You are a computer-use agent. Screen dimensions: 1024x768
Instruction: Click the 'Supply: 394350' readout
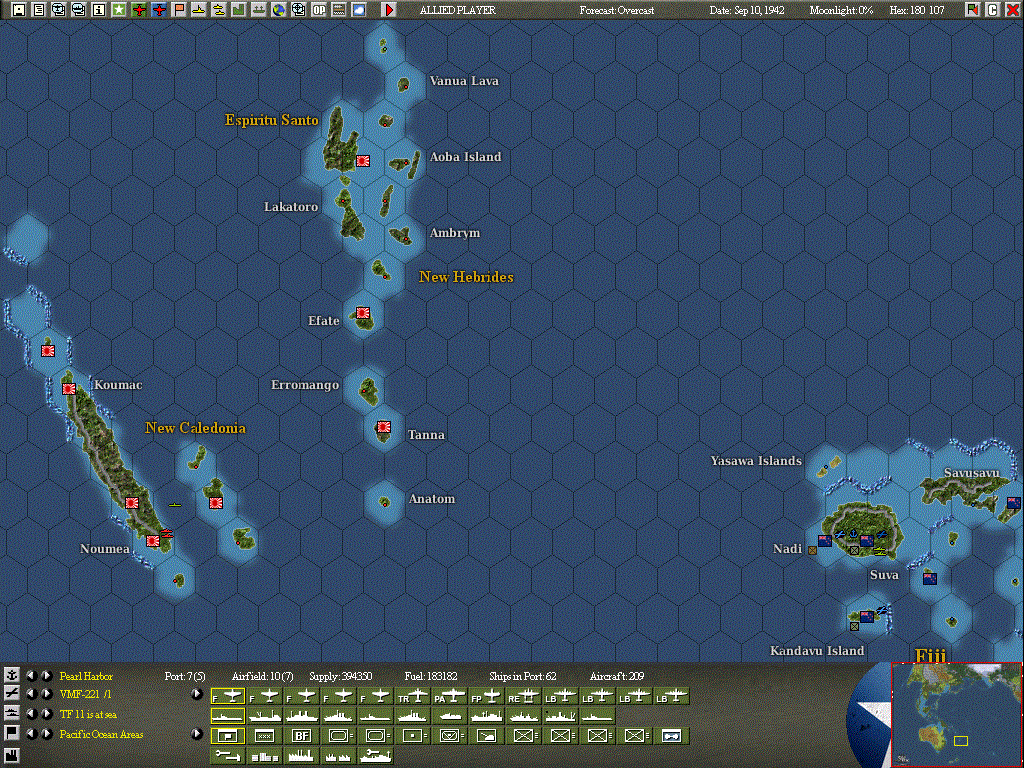[340, 676]
